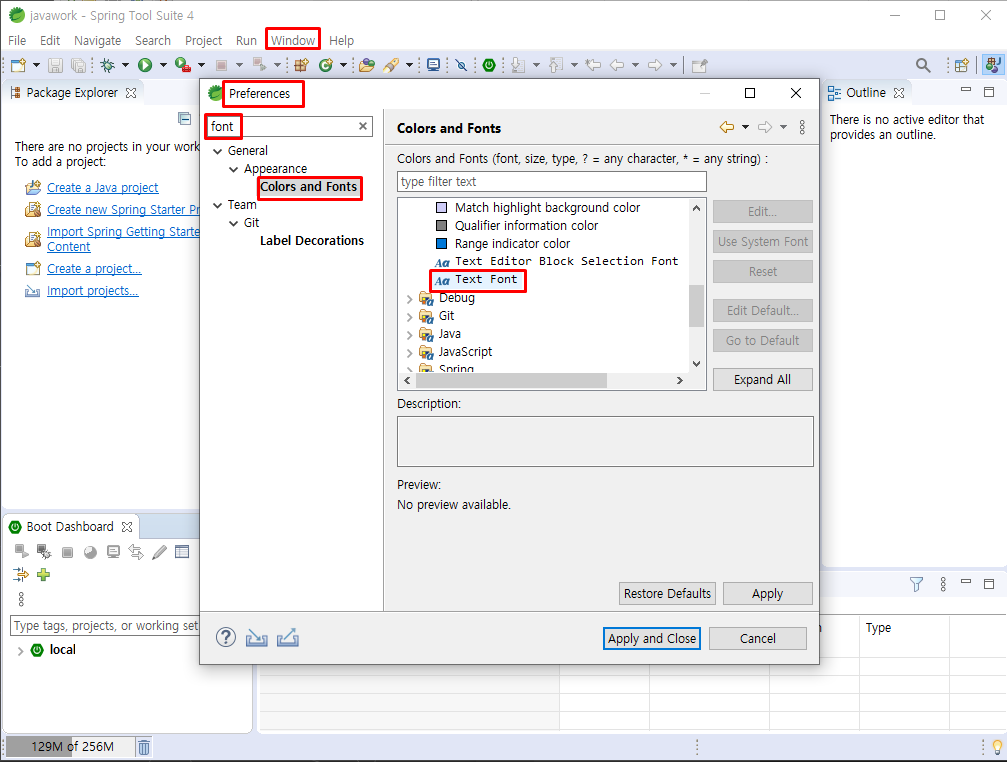Click the export preferences icon
Screen dimensions: 1007x762
(x=288, y=637)
